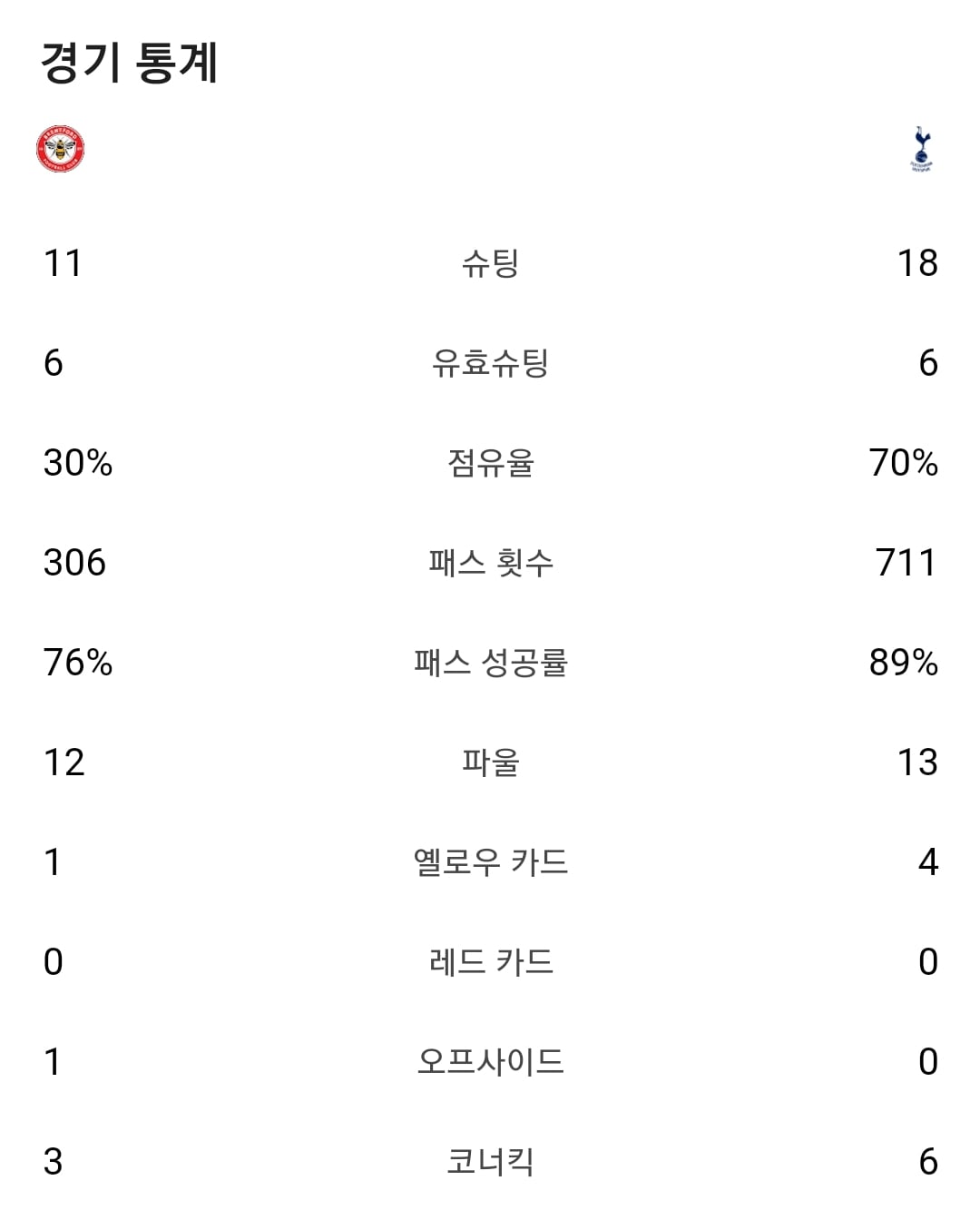The height and width of the screenshot is (1220, 980).
Task: Click the Tottenham Hotspur crest icon
Action: click(921, 150)
